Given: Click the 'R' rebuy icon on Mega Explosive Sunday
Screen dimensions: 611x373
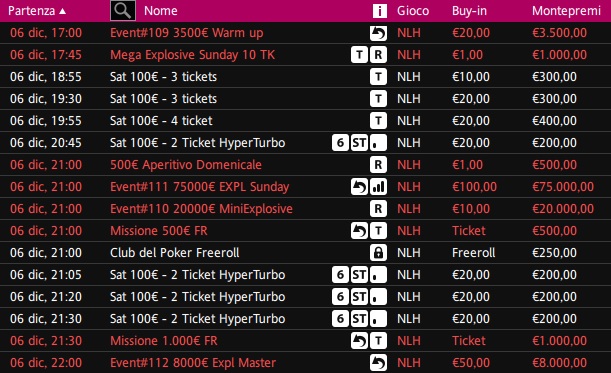Looking at the screenshot, I should click(378, 55).
